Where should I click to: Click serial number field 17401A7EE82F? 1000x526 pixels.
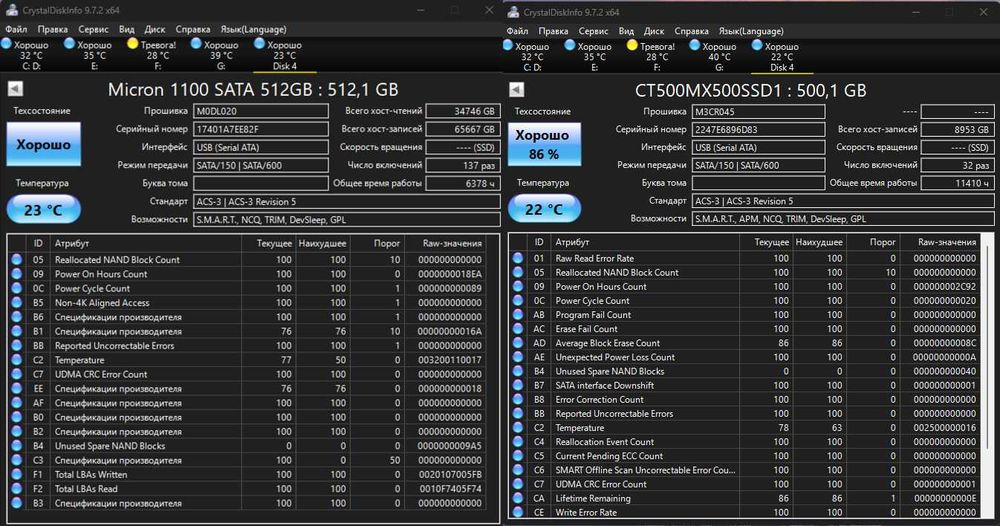pyautogui.click(x=260, y=129)
